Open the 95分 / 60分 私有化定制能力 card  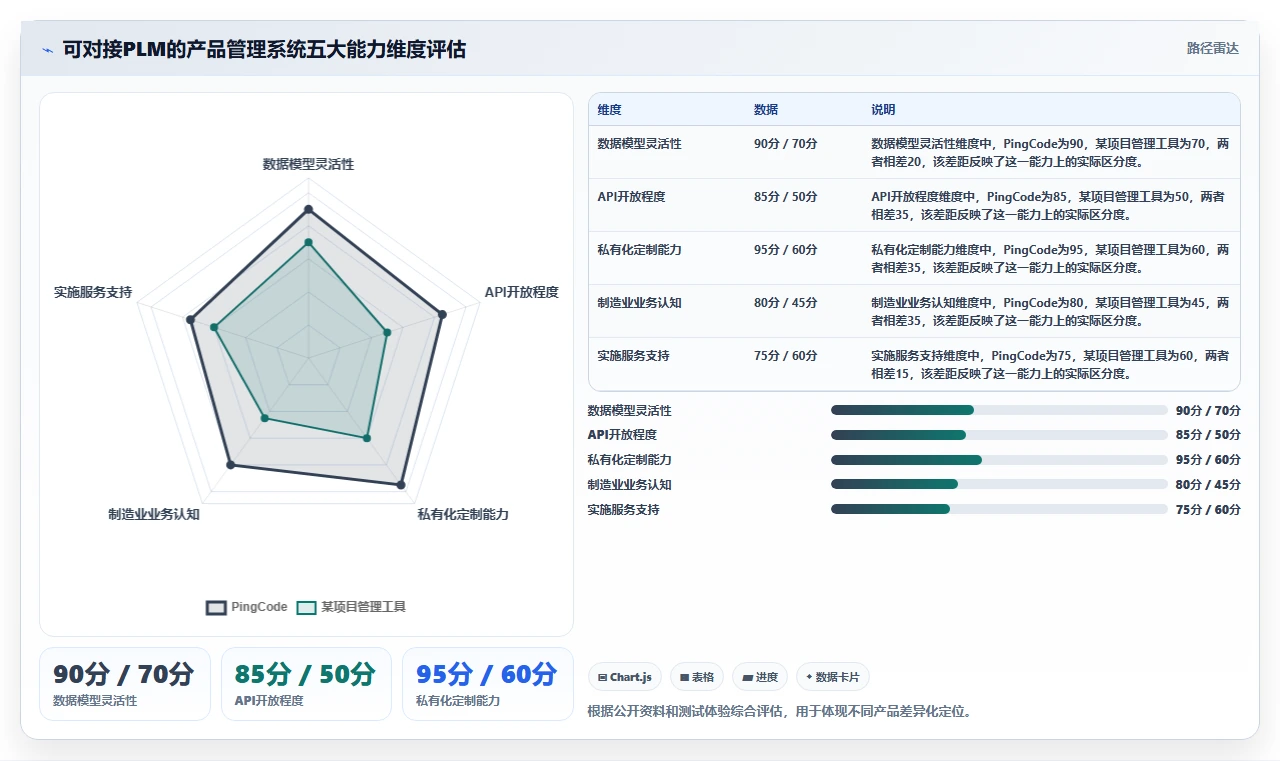(487, 684)
